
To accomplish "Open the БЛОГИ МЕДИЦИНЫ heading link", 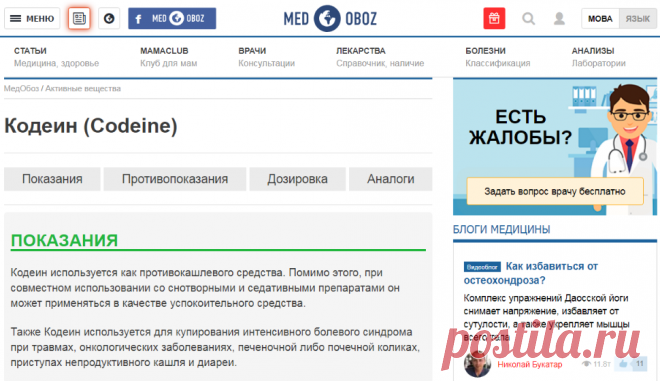I will 501,229.
